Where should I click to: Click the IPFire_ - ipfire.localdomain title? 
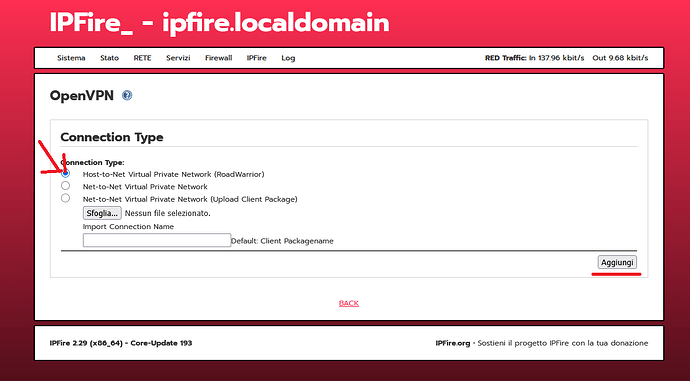219,23
